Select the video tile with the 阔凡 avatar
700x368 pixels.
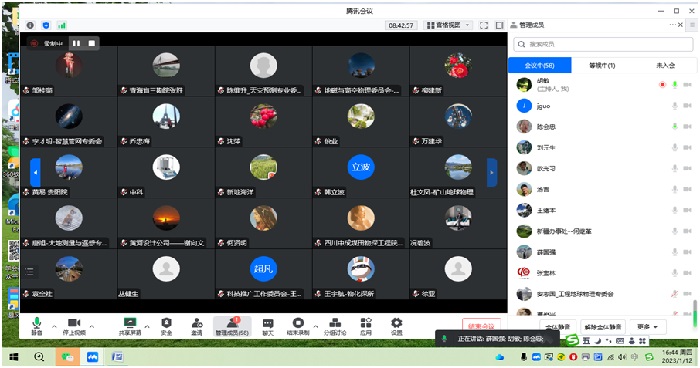click(x=263, y=274)
